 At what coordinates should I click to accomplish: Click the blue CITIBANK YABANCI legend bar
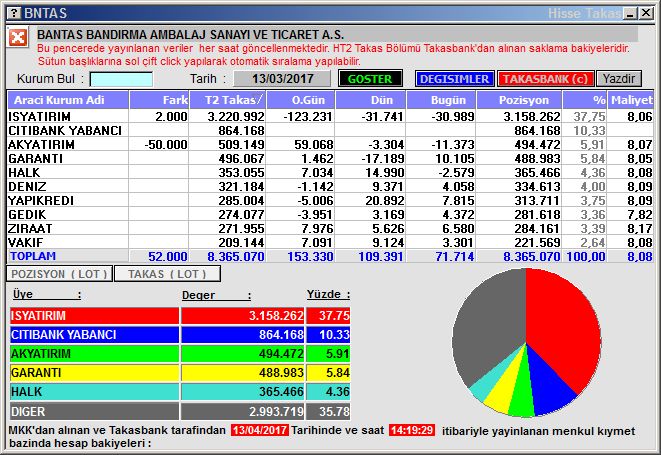coord(94,334)
